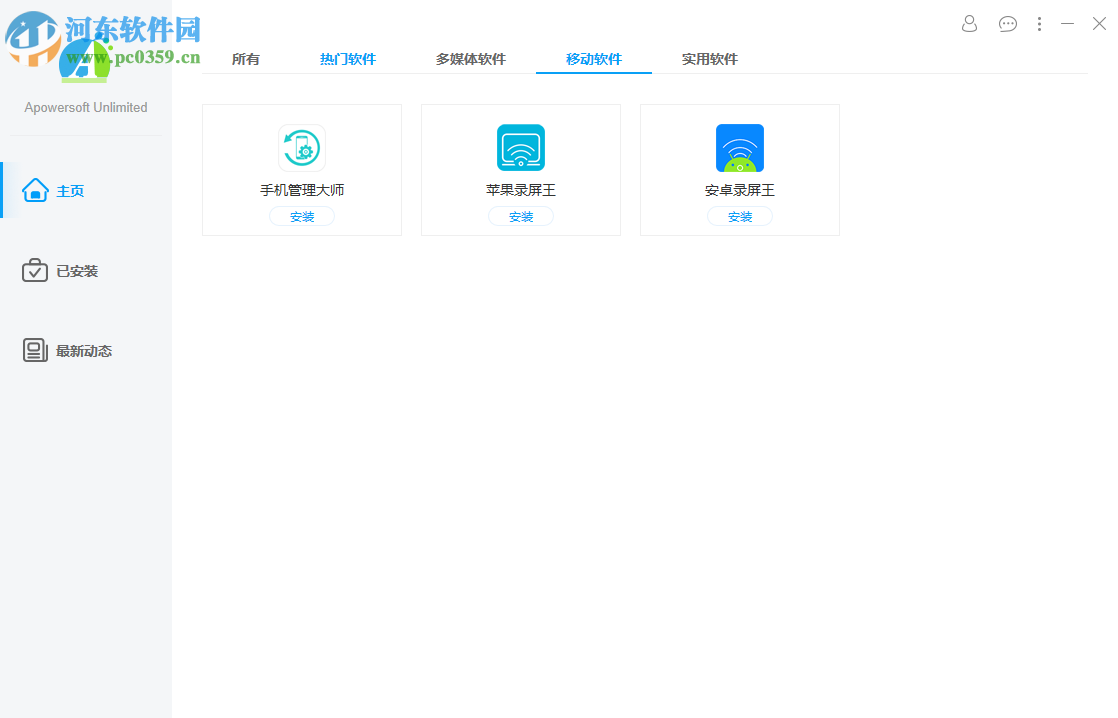
Task: Select the active 移动软件 tab
Action: [x=593, y=59]
